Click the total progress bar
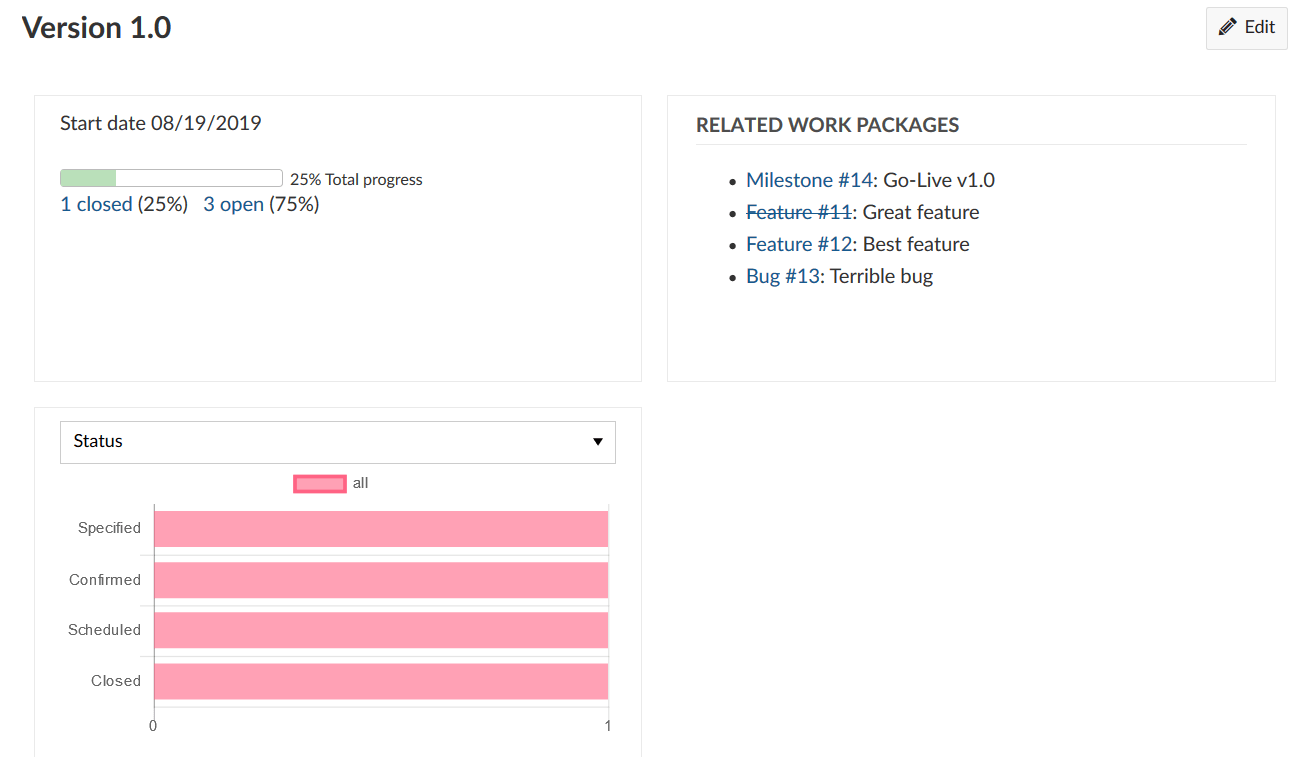 coord(171,179)
